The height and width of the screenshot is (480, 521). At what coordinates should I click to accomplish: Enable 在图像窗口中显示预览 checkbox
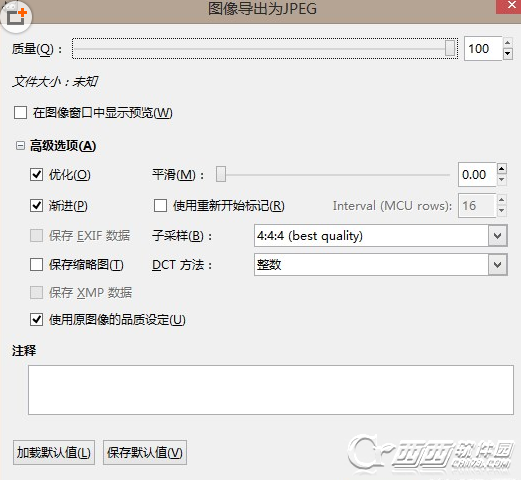pyautogui.click(x=20, y=112)
